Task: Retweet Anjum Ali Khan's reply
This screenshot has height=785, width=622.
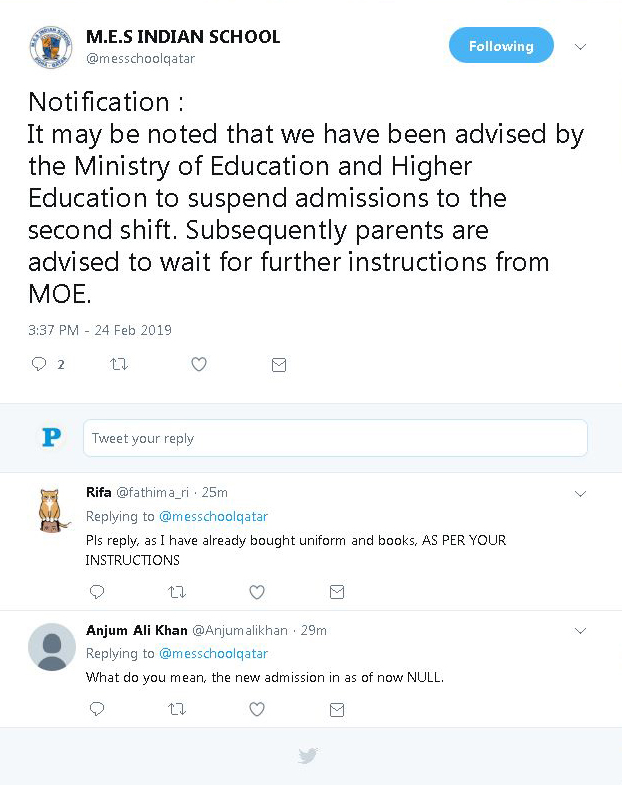Action: 177,709
